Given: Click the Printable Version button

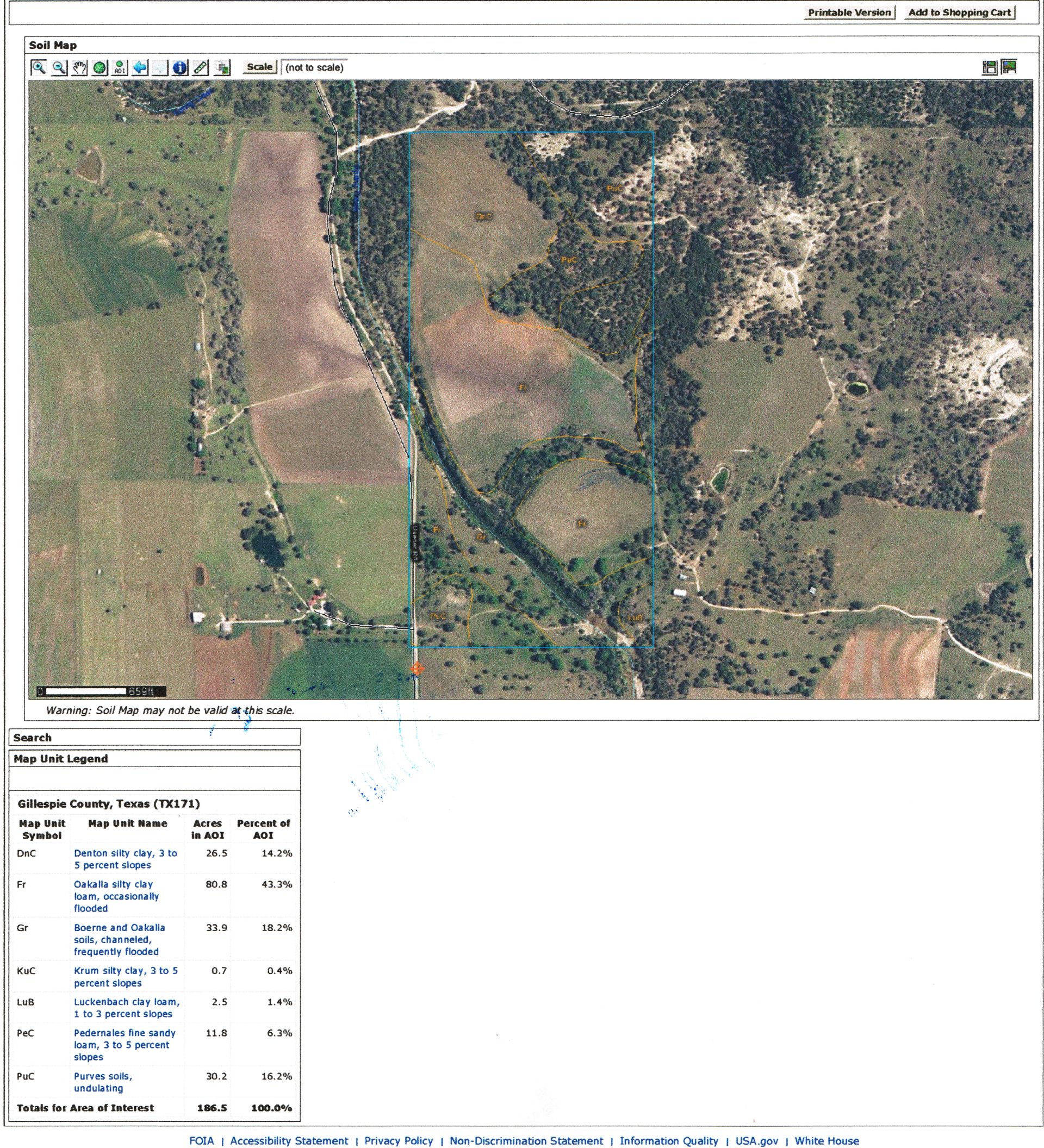Looking at the screenshot, I should (x=849, y=13).
